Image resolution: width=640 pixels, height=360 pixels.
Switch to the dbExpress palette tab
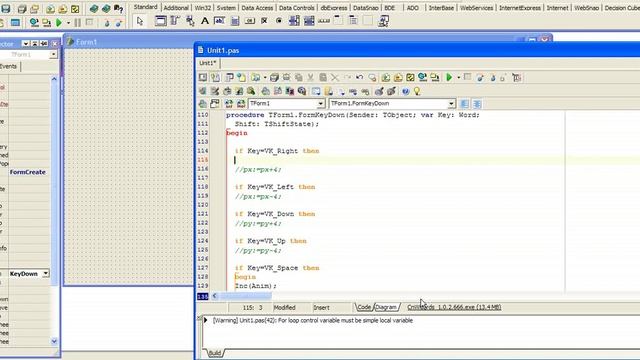point(333,8)
